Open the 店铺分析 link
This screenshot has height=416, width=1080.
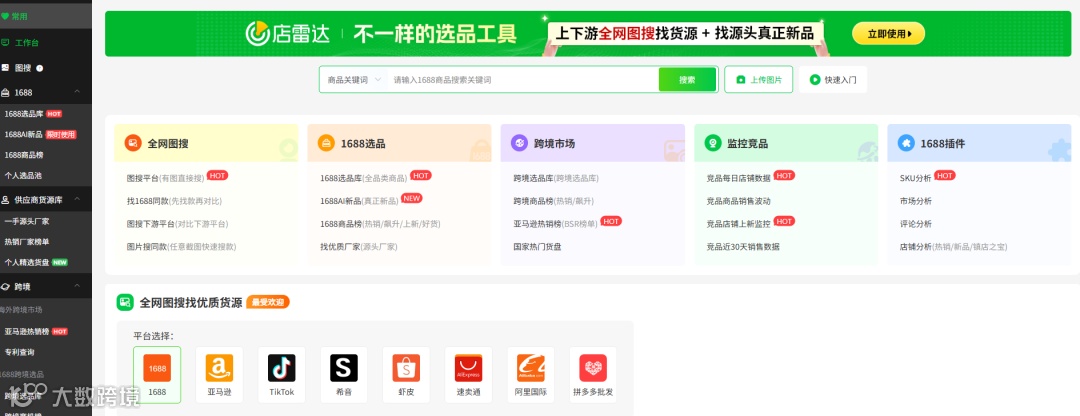(953, 247)
